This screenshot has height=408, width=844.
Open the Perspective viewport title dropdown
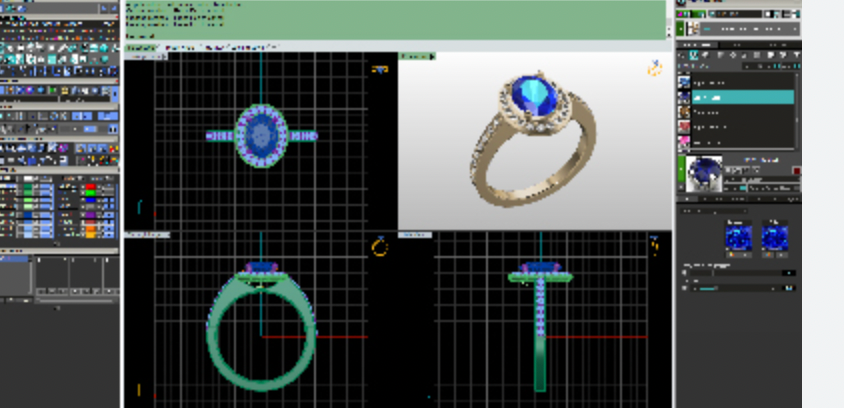413,57
